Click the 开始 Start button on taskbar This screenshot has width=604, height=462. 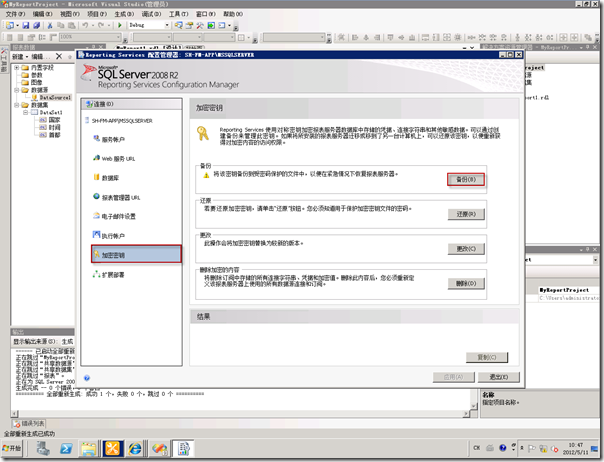tap(12, 448)
